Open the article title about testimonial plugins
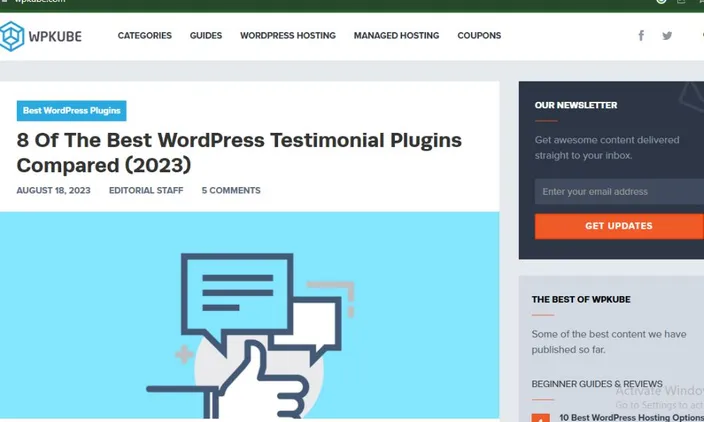The image size is (704, 422). pos(239,153)
